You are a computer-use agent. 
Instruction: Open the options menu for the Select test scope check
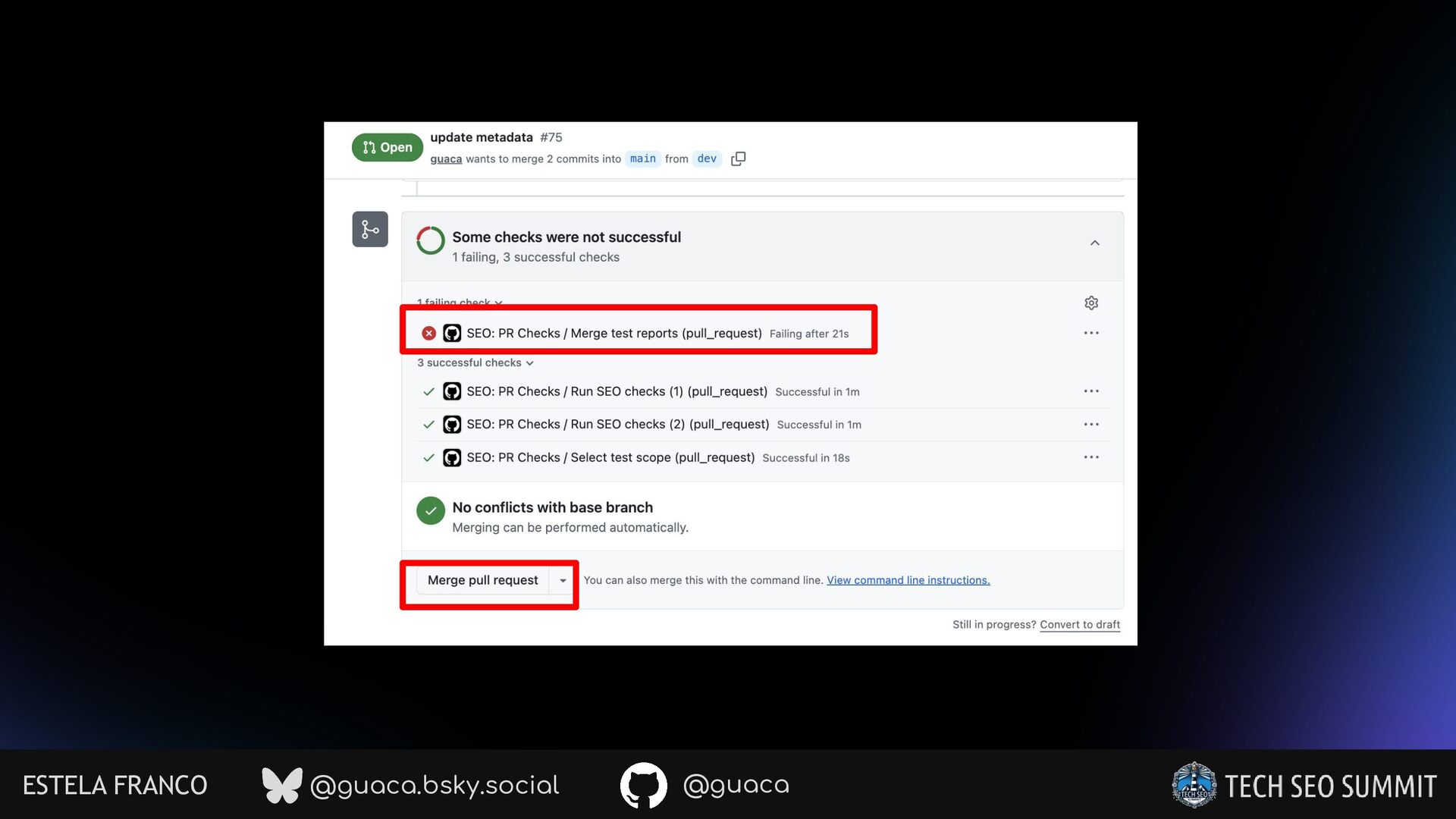click(x=1090, y=457)
